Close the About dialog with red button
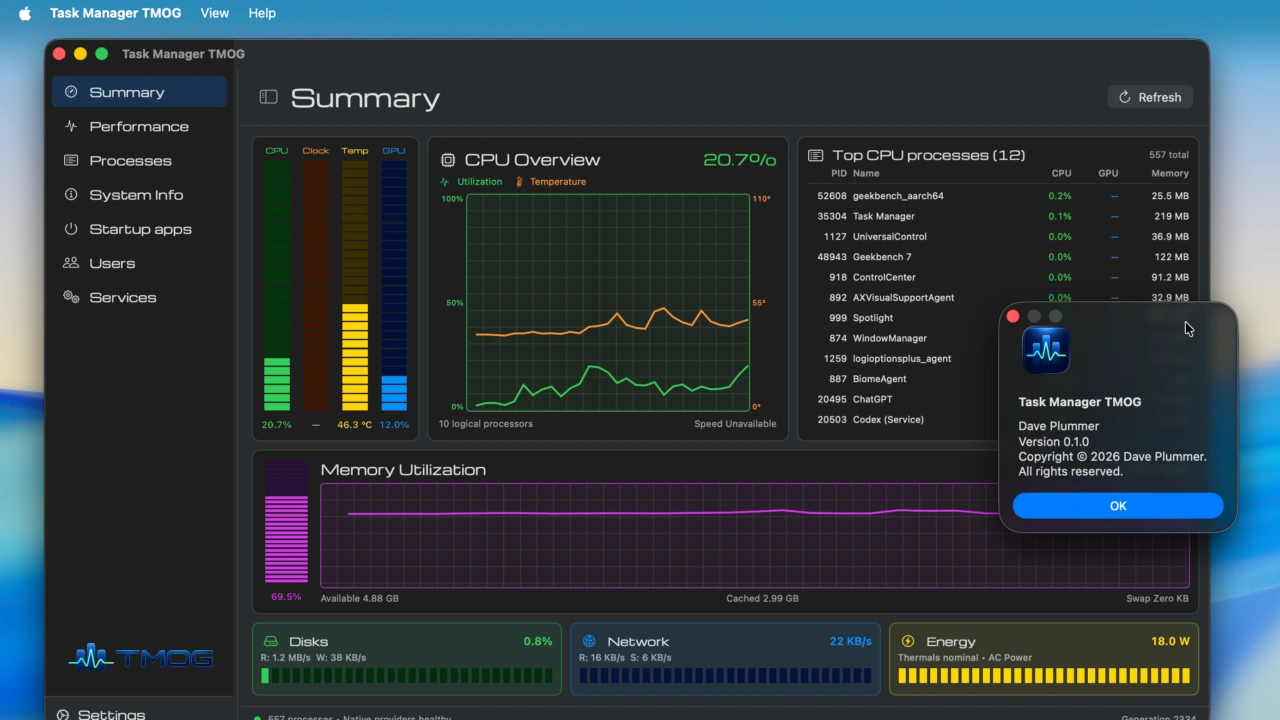The width and height of the screenshot is (1280, 720). [x=1013, y=316]
